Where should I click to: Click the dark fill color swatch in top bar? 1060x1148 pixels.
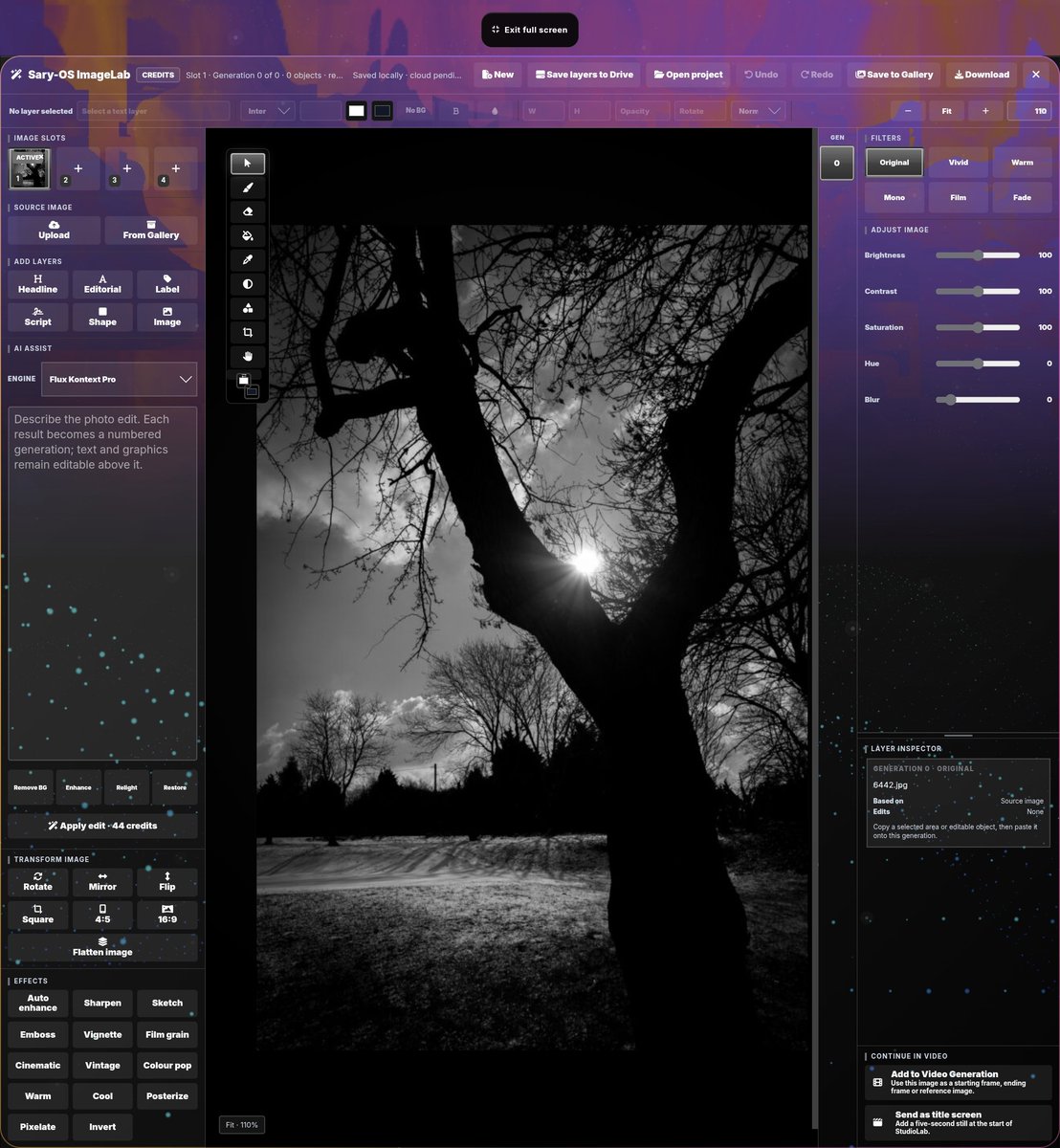click(382, 111)
